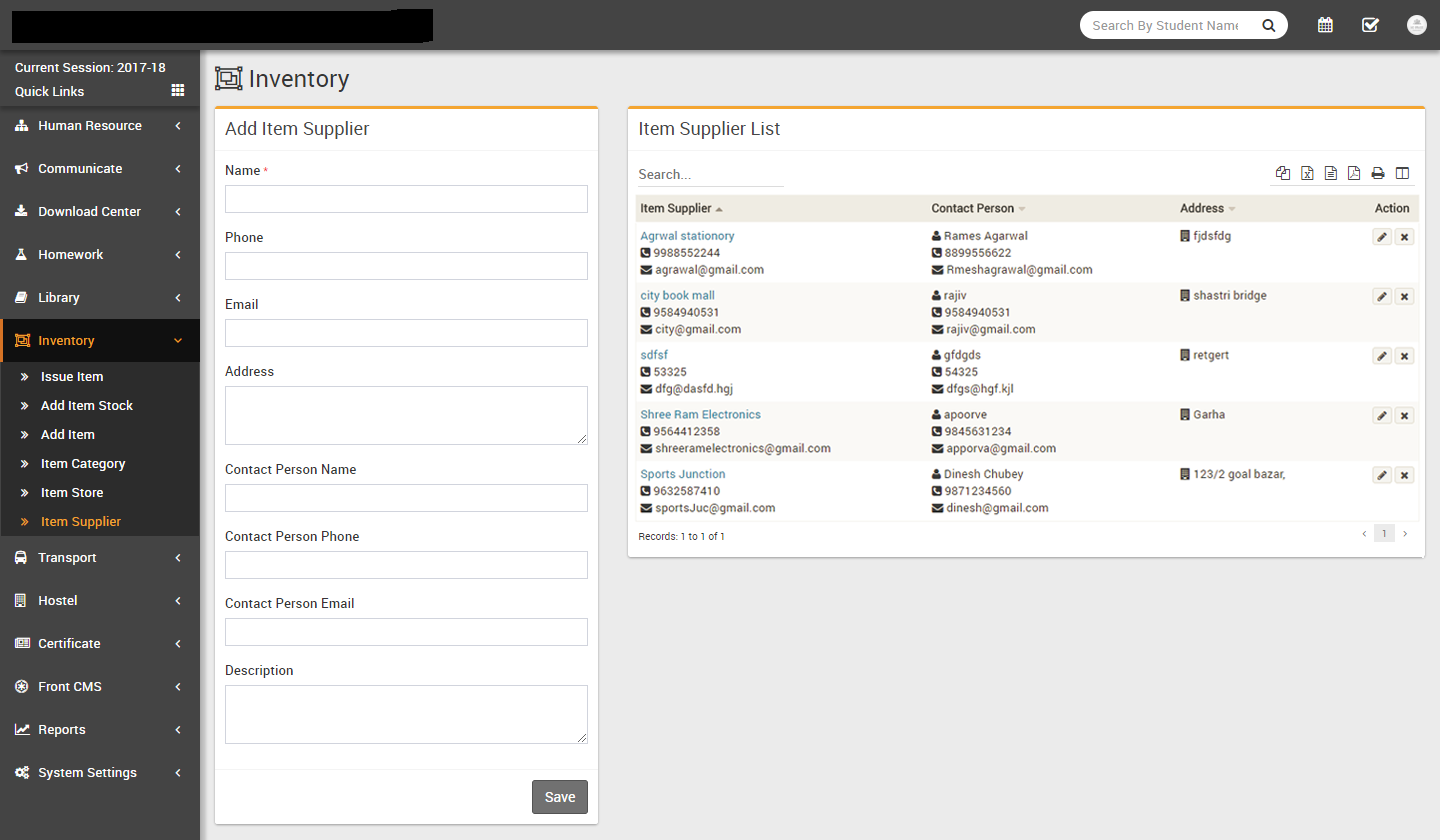Screen dimensions: 1440x840
Task: Edit the Agrwal stationory supplier
Action: [x=1382, y=237]
